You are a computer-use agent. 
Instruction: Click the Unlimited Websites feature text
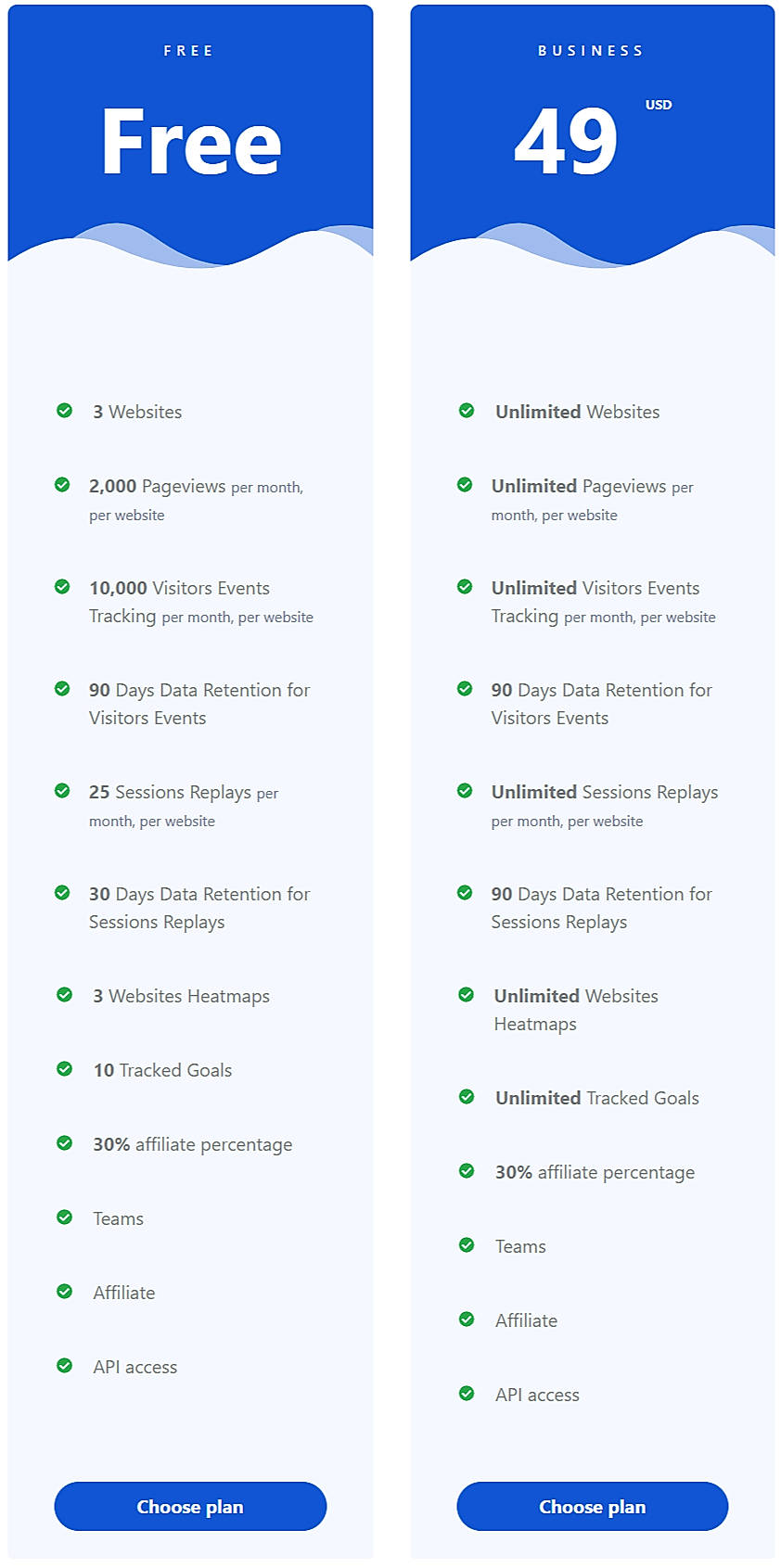coord(577,411)
